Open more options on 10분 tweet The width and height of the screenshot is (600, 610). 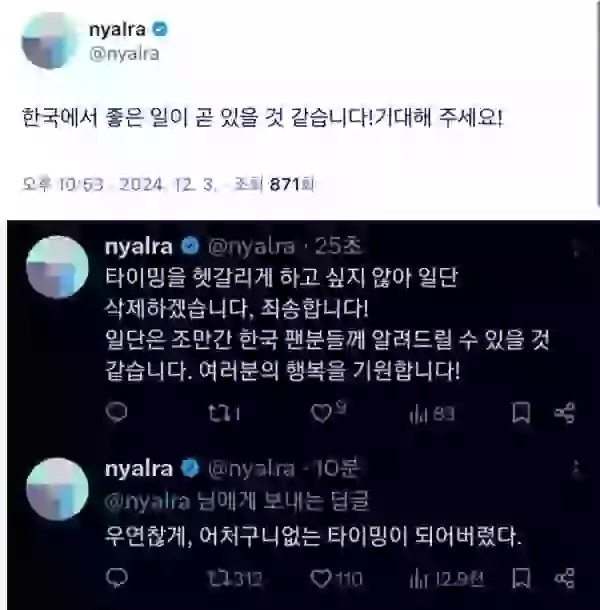(x=577, y=468)
